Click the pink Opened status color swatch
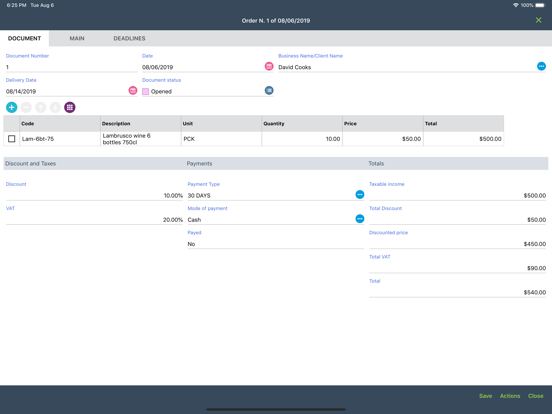 (145, 92)
